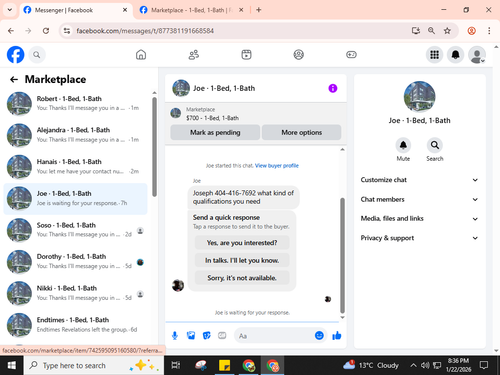Open the Dorothy - 1-Bed, 1-Bath conversation
The height and width of the screenshot is (375, 500).
tap(75, 262)
